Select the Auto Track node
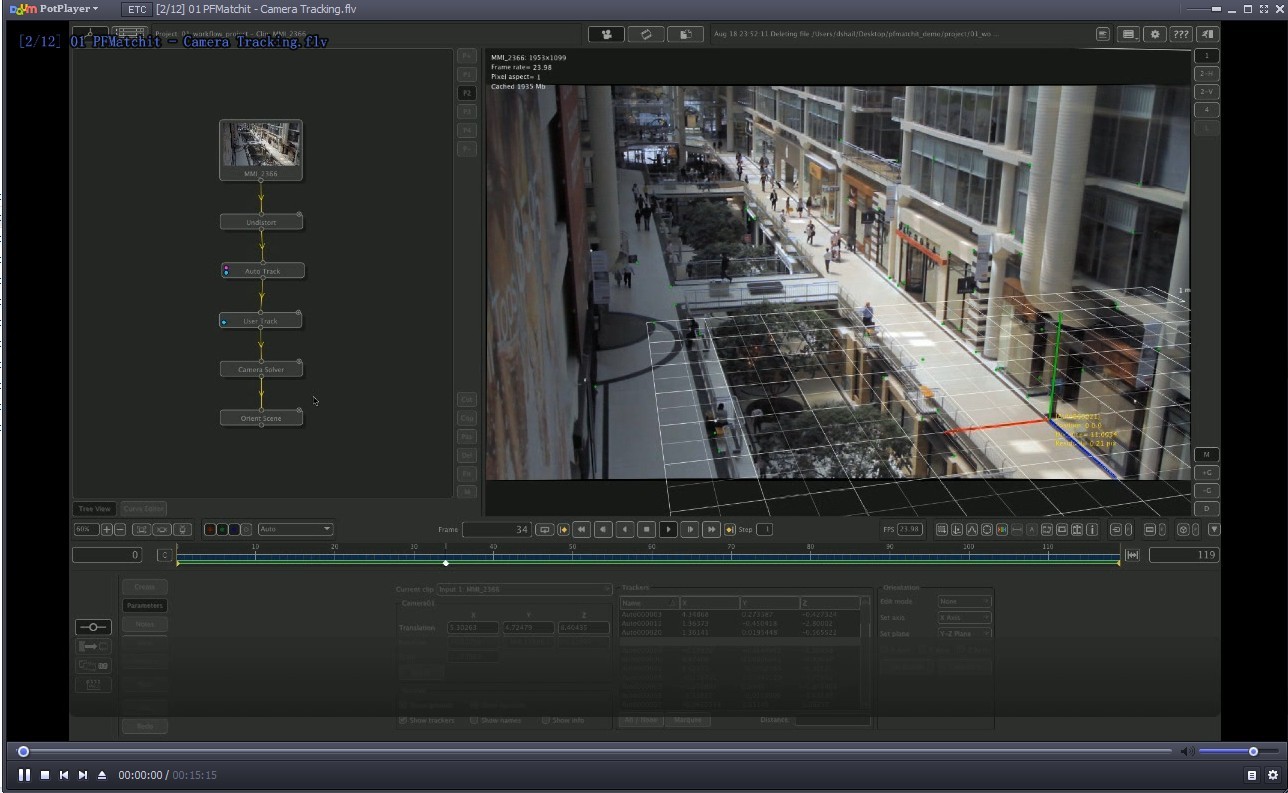Image resolution: width=1288 pixels, height=793 pixels. (262, 271)
